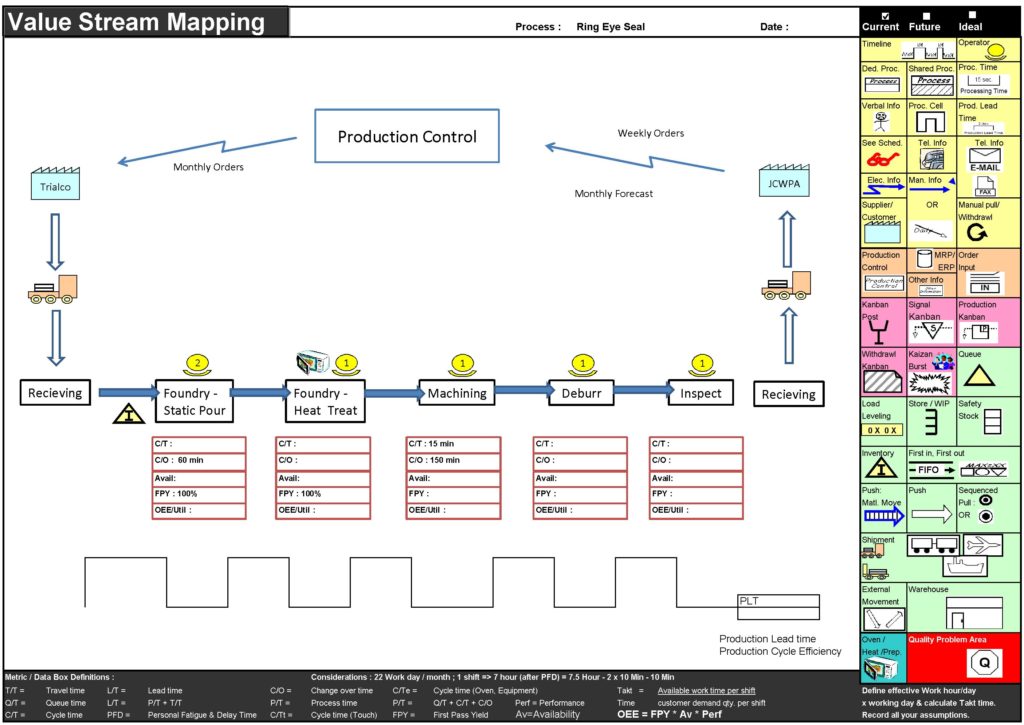The height and width of the screenshot is (725, 1024).
Task: Select the Queue triangle symbol
Action: (x=979, y=376)
